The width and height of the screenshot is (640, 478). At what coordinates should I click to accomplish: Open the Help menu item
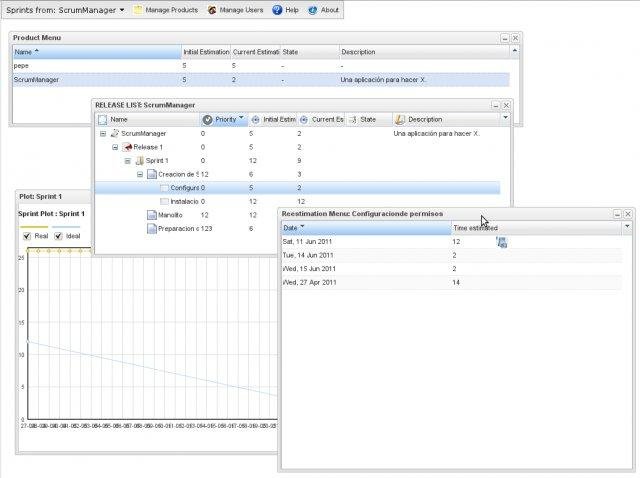coord(285,10)
